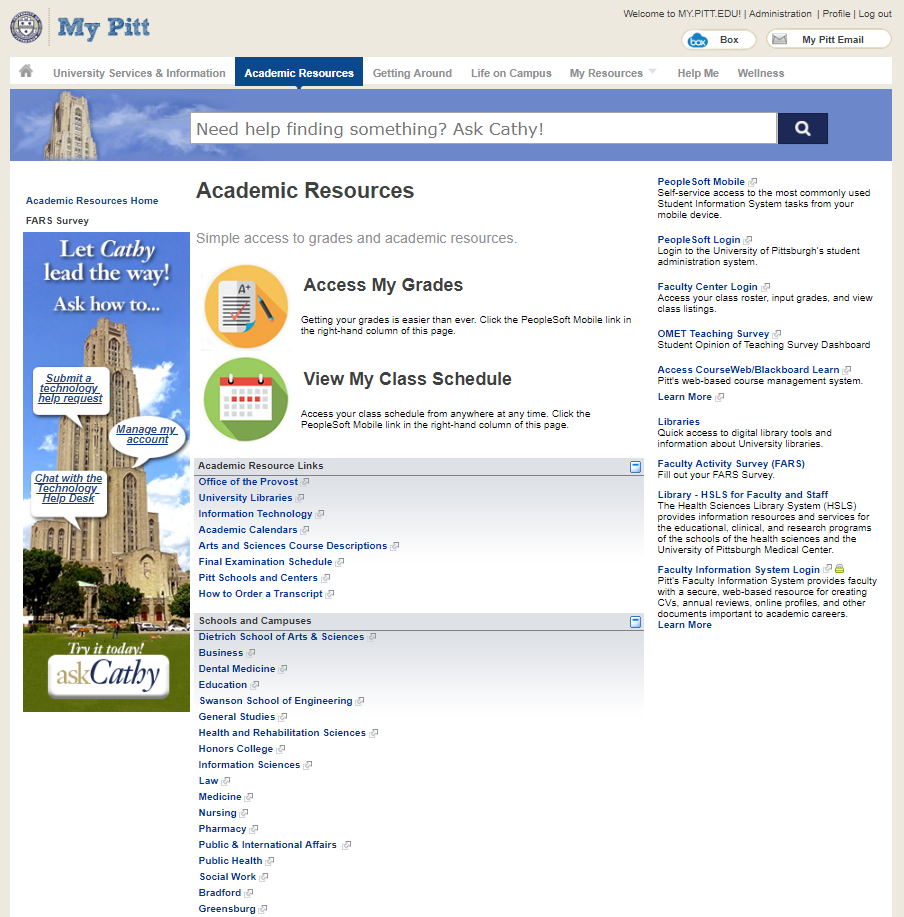Click in the Ask Cathy search field
The image size is (904, 917).
[x=483, y=128]
